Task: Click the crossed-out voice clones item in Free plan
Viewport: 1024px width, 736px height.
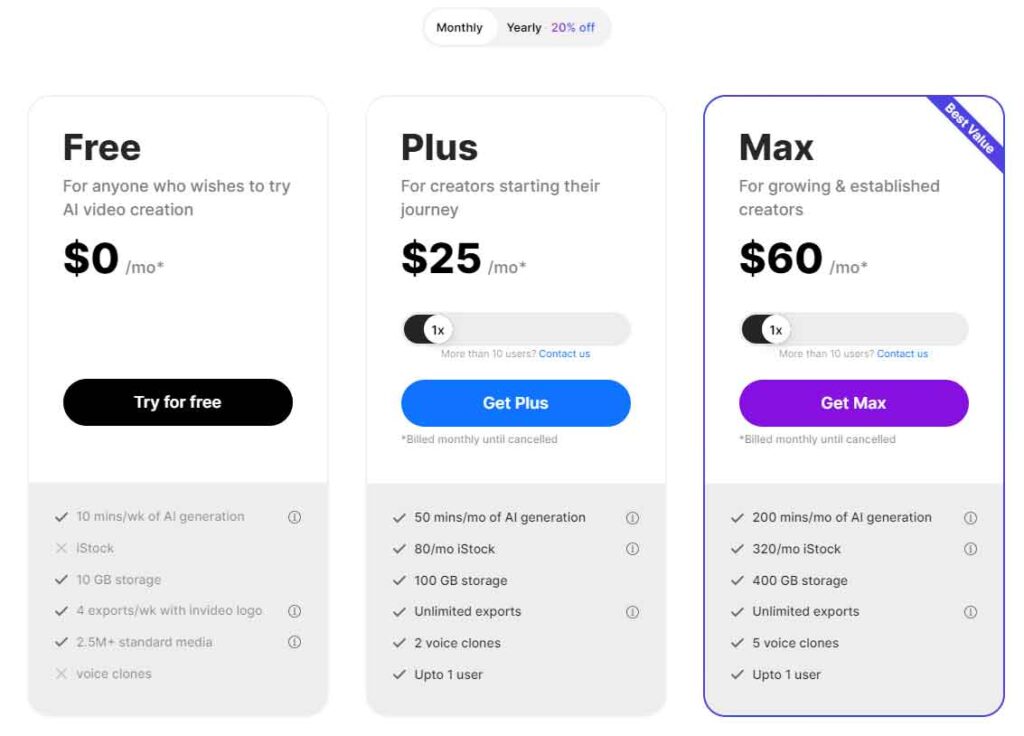Action: pyautogui.click(x=112, y=673)
